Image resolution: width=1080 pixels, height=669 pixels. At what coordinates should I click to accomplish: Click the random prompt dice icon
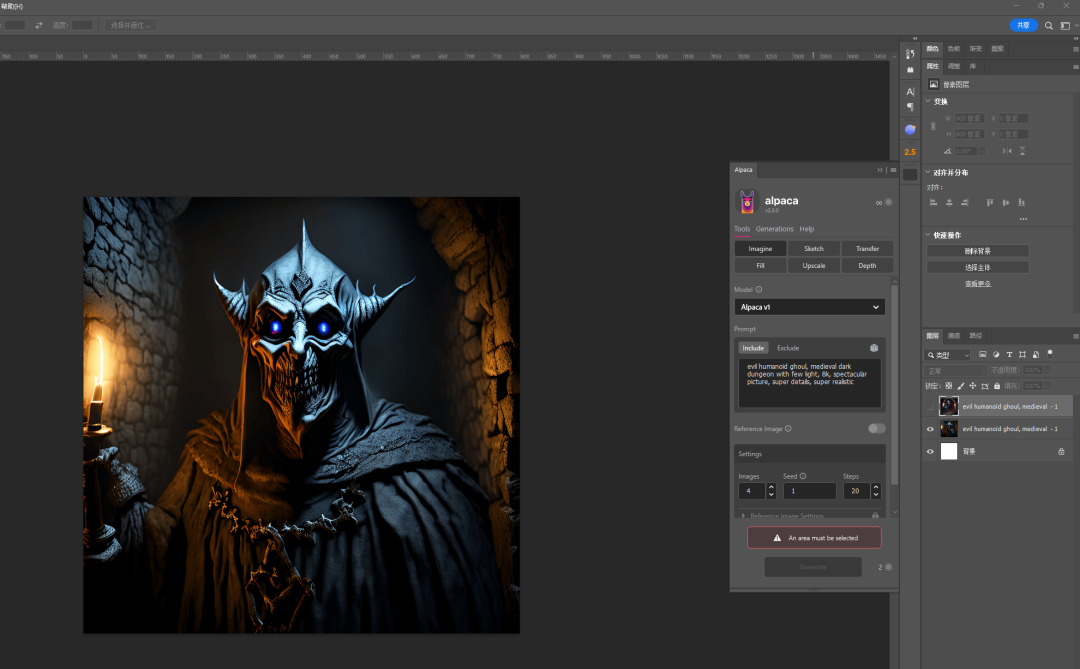point(874,348)
